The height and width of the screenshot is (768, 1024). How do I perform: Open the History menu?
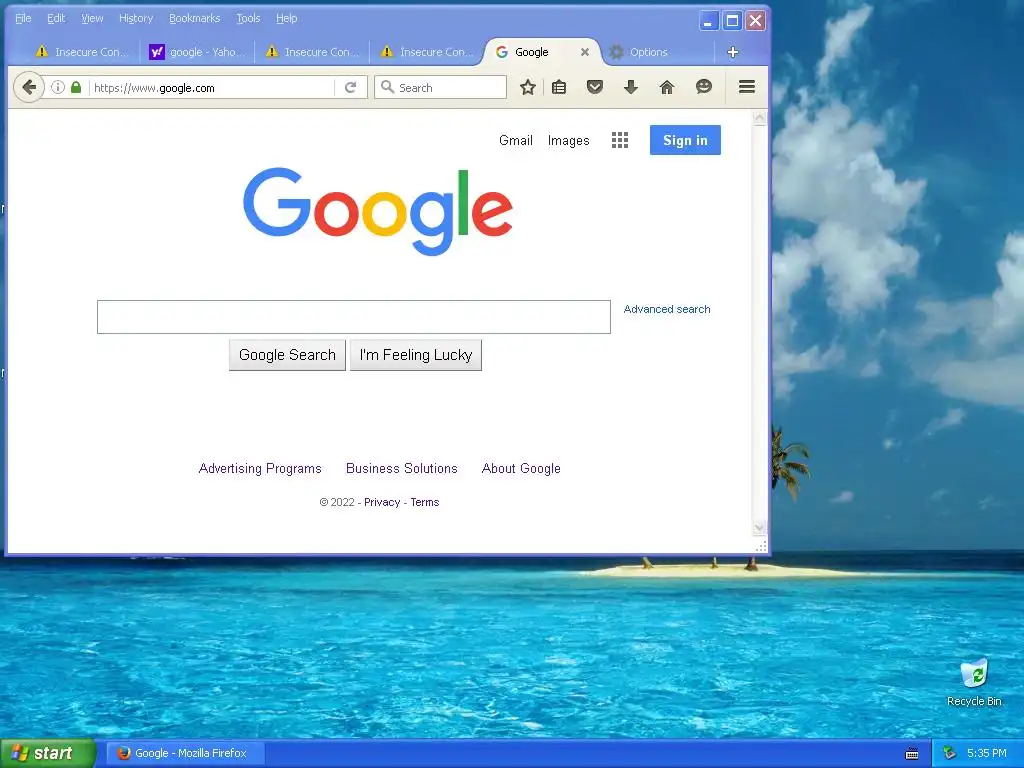click(136, 18)
